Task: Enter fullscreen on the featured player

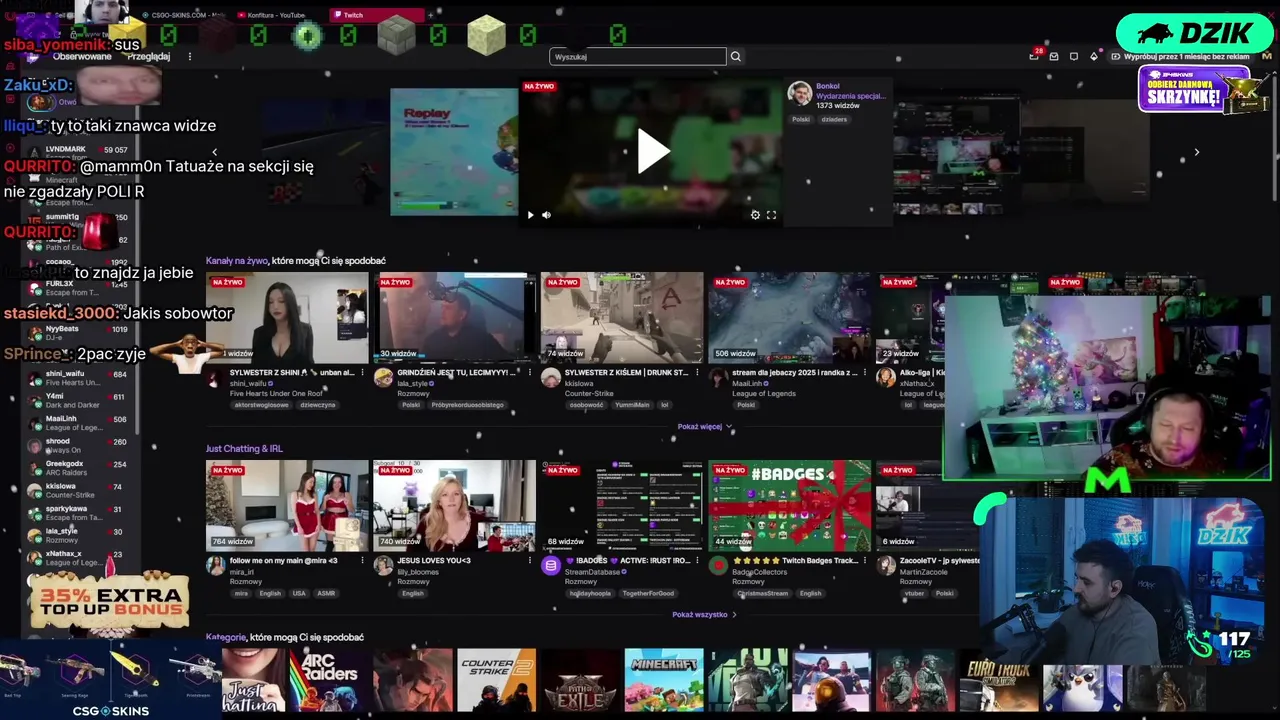Action: click(x=771, y=215)
